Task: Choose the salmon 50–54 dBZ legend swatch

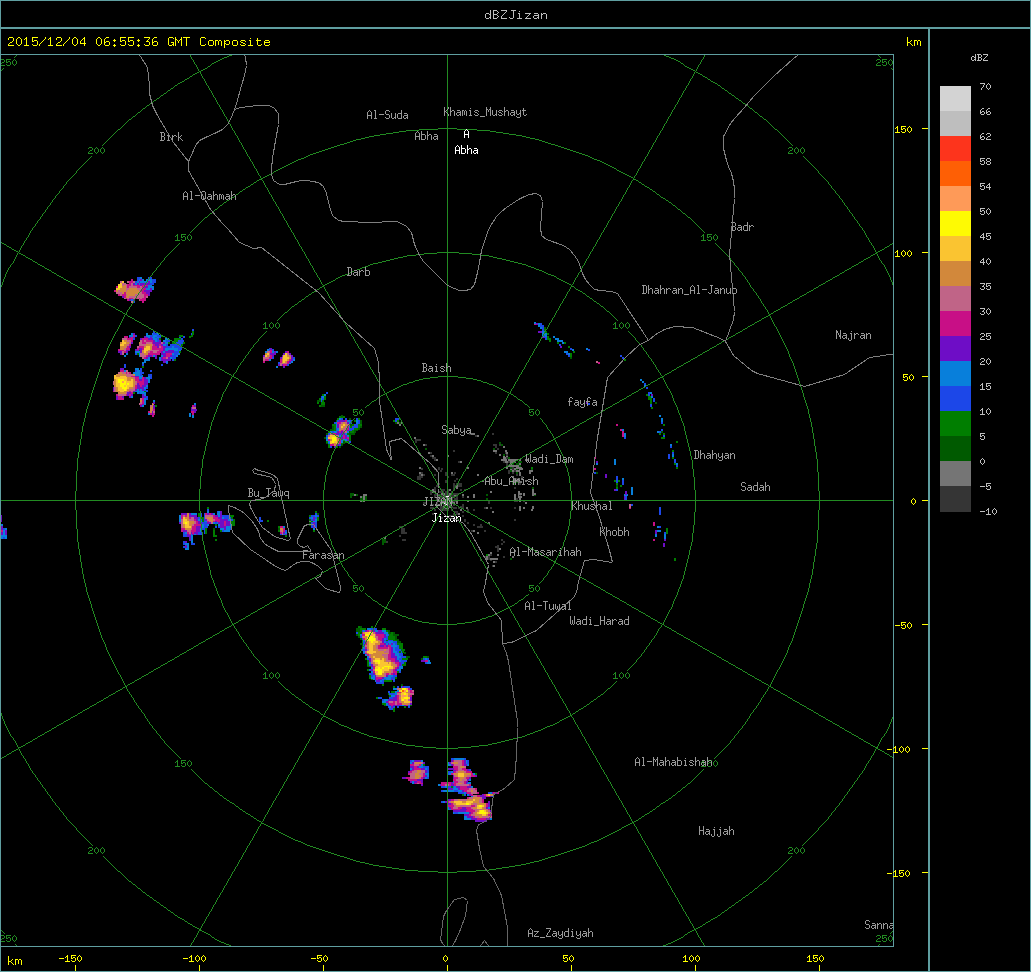Action: pyautogui.click(x=955, y=199)
